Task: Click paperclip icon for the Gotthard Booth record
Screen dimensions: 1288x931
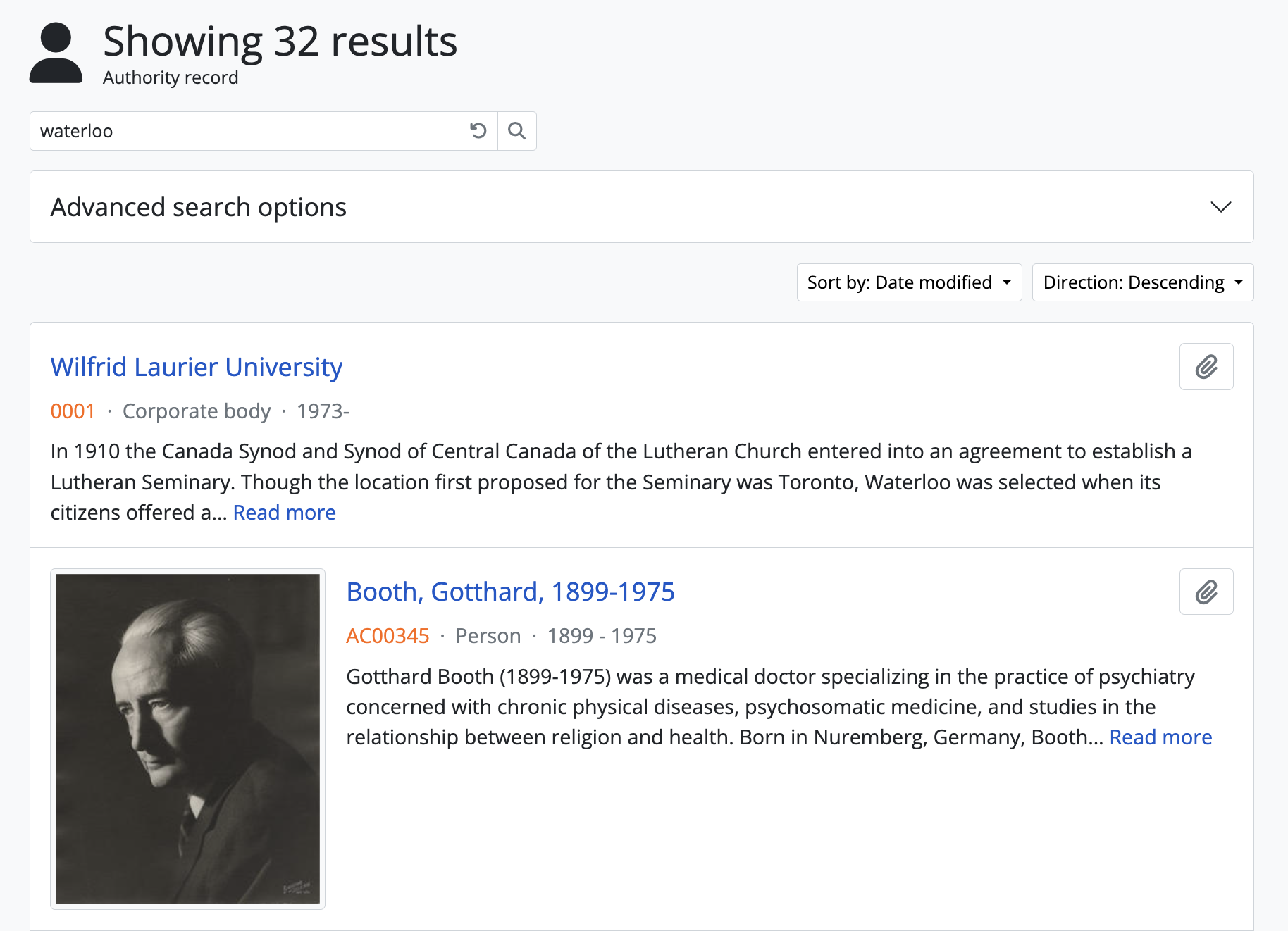Action: 1206,592
